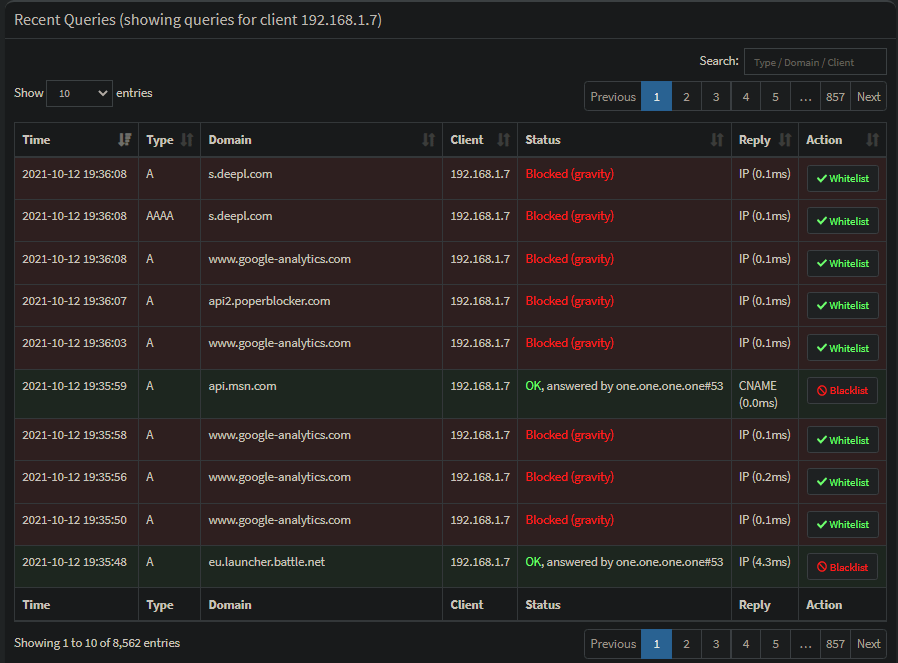
Task: Sort by Domain using its sort icon
Action: click(429, 140)
